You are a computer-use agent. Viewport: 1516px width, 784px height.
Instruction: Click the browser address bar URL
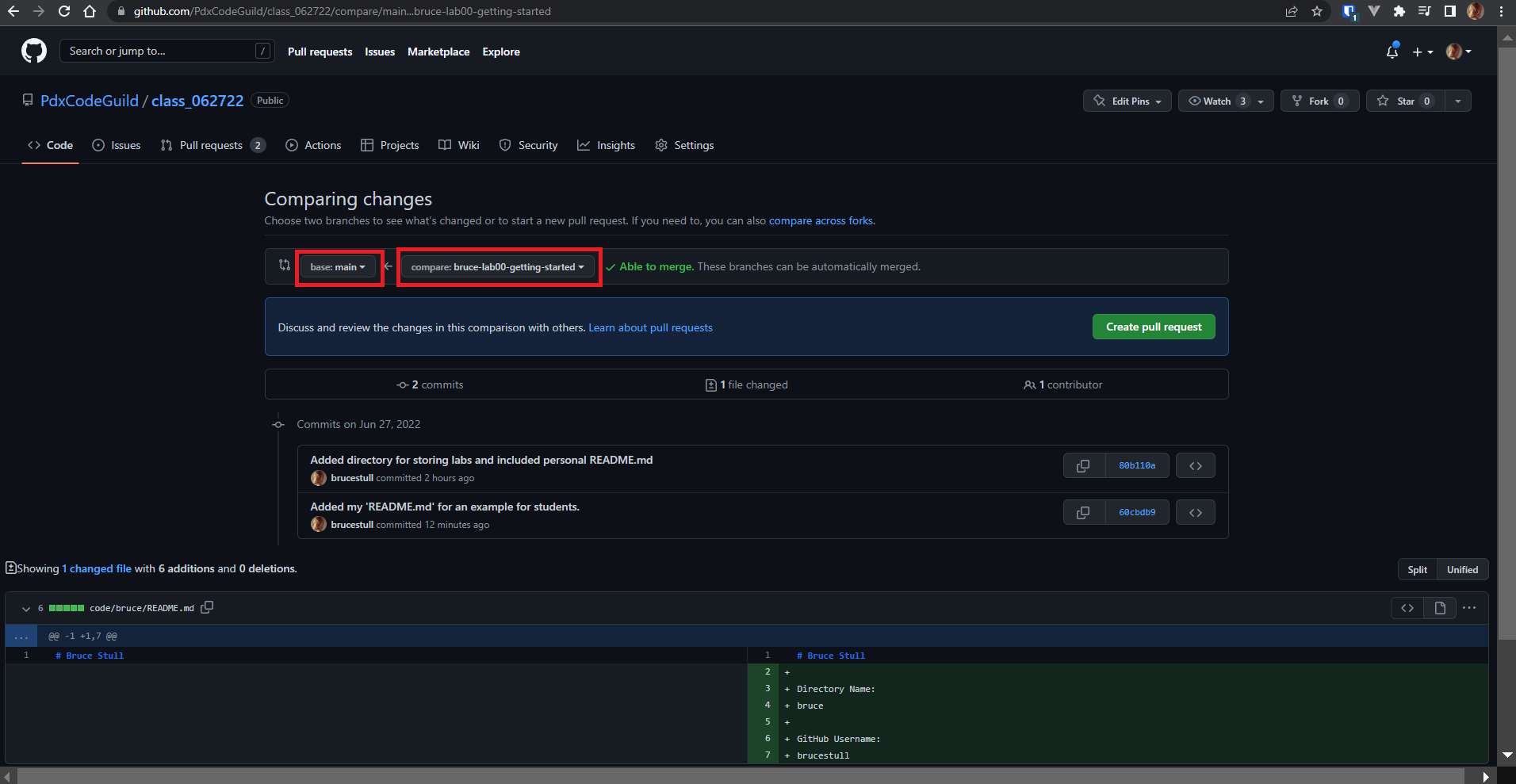pos(342,11)
